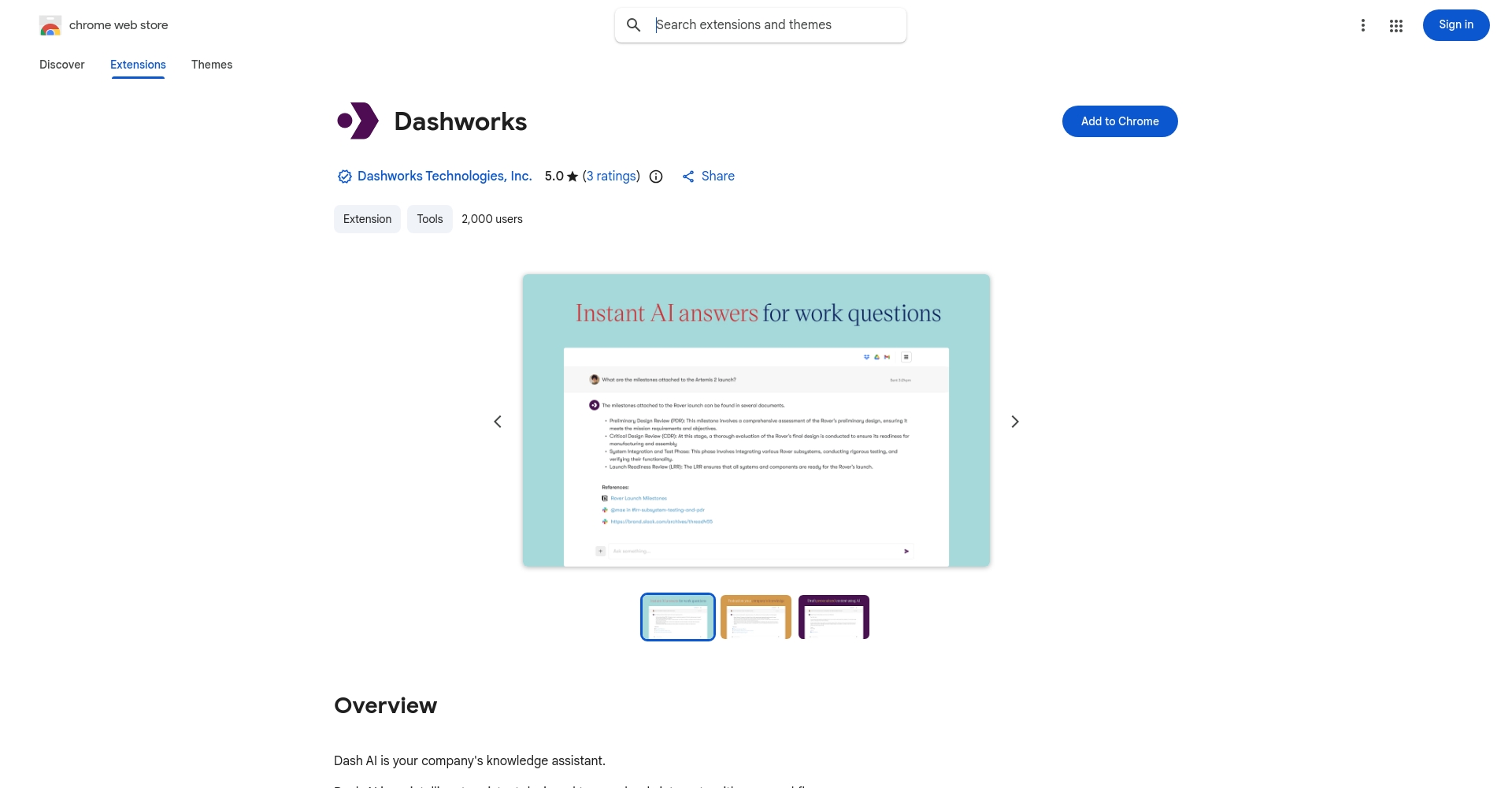The width and height of the screenshot is (1512, 788).
Task: Switch to the Themes tab
Action: 211,65
